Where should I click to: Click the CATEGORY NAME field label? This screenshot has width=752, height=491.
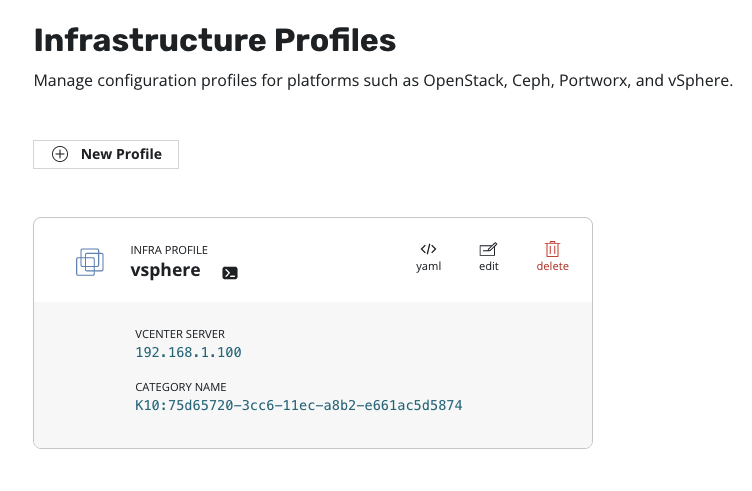pyautogui.click(x=180, y=387)
